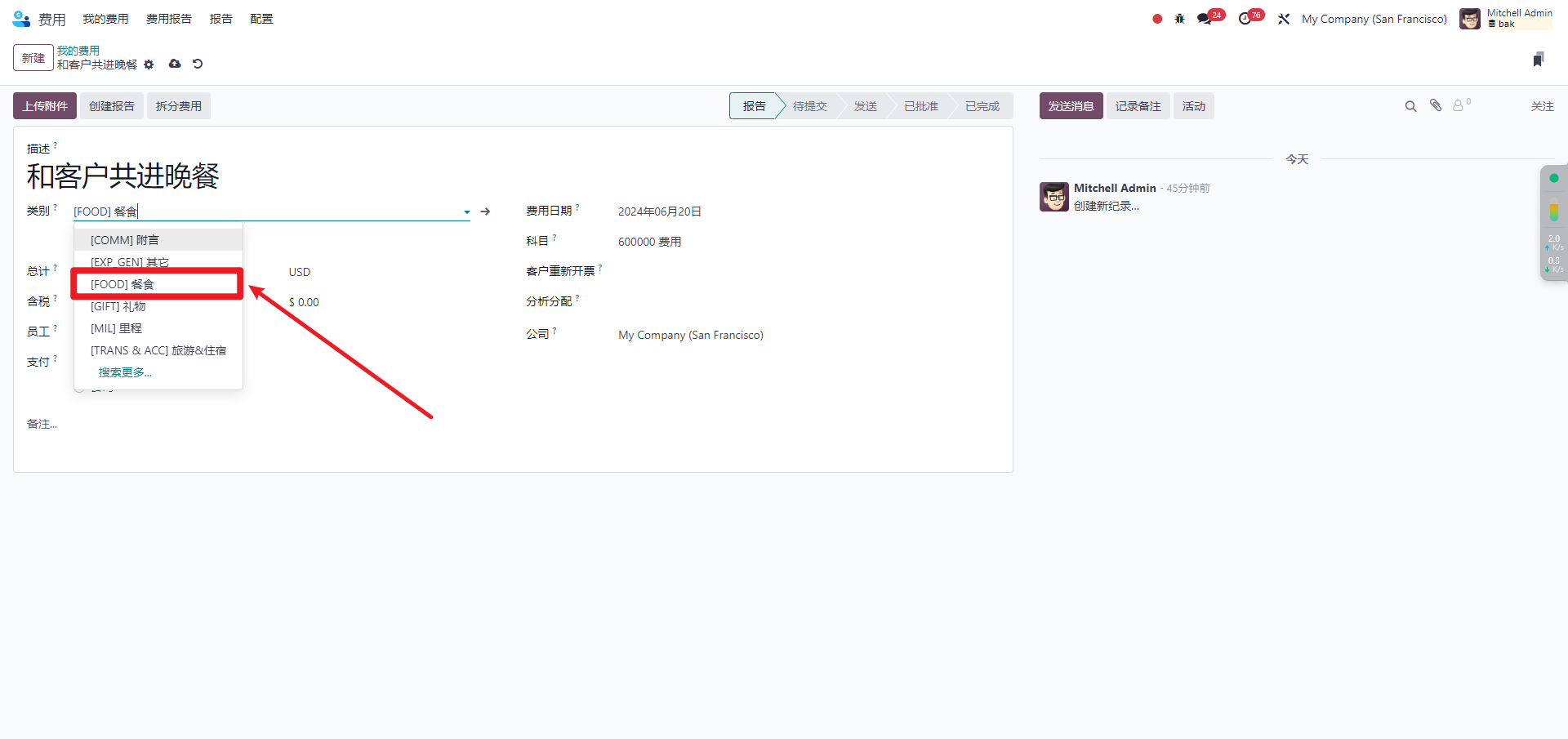Click the search magnifier icon in chatter
Viewport: 1568px width, 739px height.
(1410, 106)
